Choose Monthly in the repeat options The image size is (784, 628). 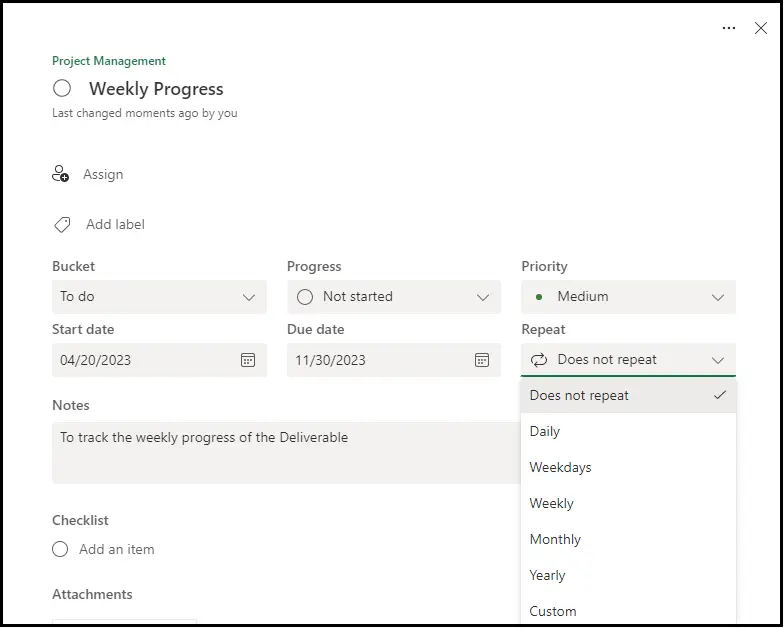coord(555,539)
